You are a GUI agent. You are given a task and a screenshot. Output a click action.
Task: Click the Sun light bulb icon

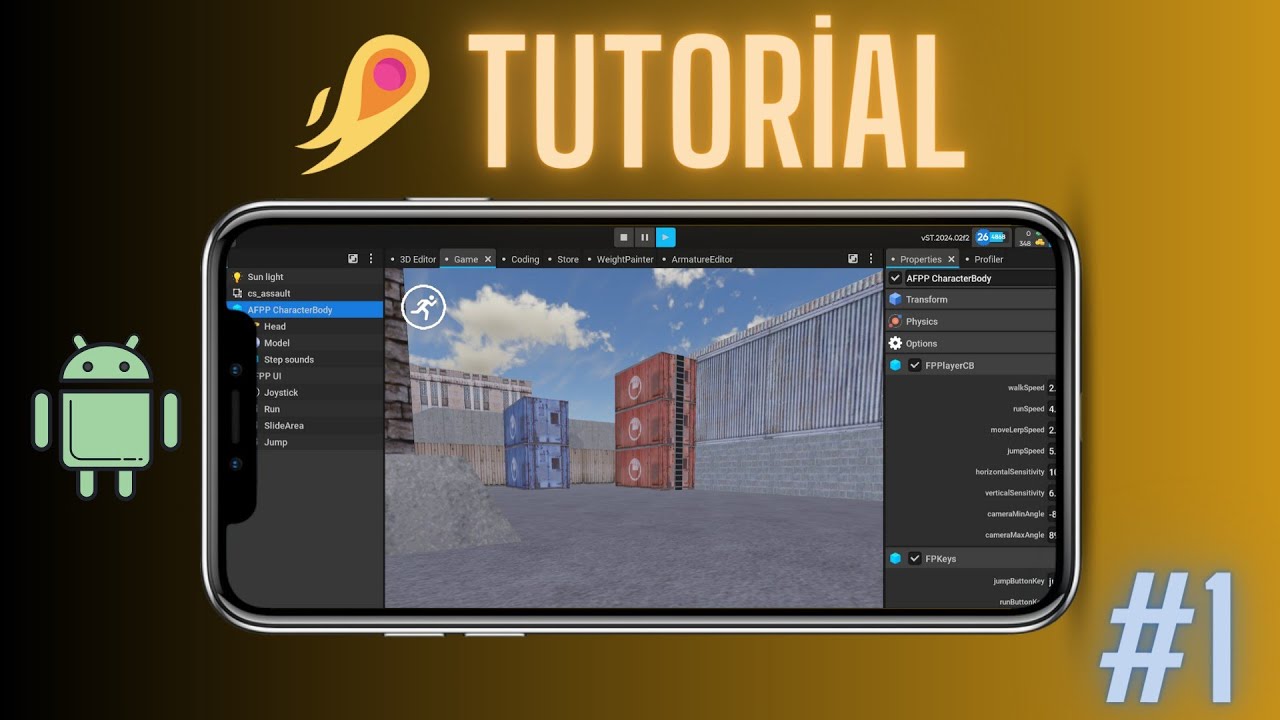pyautogui.click(x=237, y=277)
